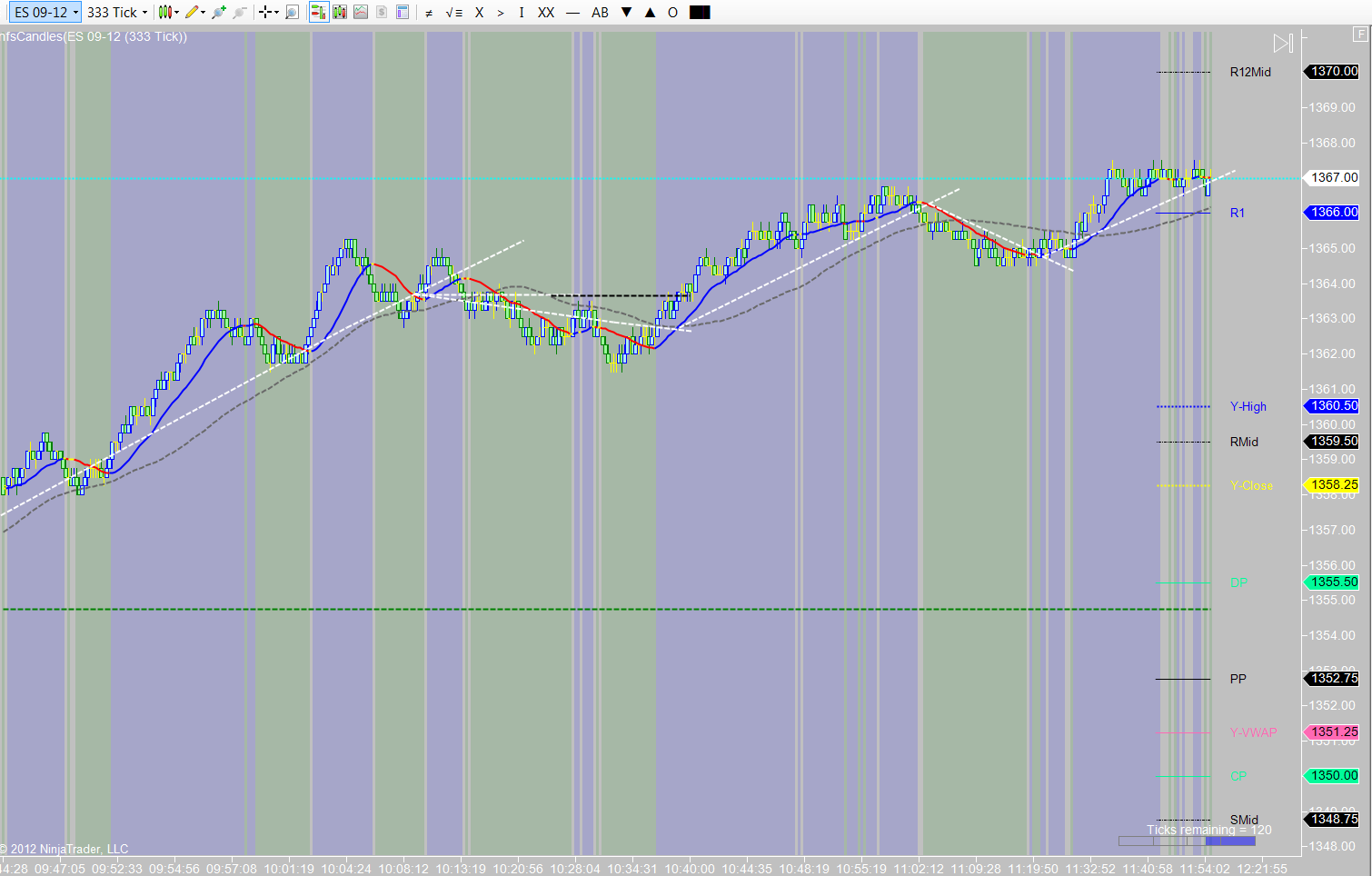This screenshot has width=1372, height=876.
Task: Click the Y-VWAP level label
Action: point(1253,732)
